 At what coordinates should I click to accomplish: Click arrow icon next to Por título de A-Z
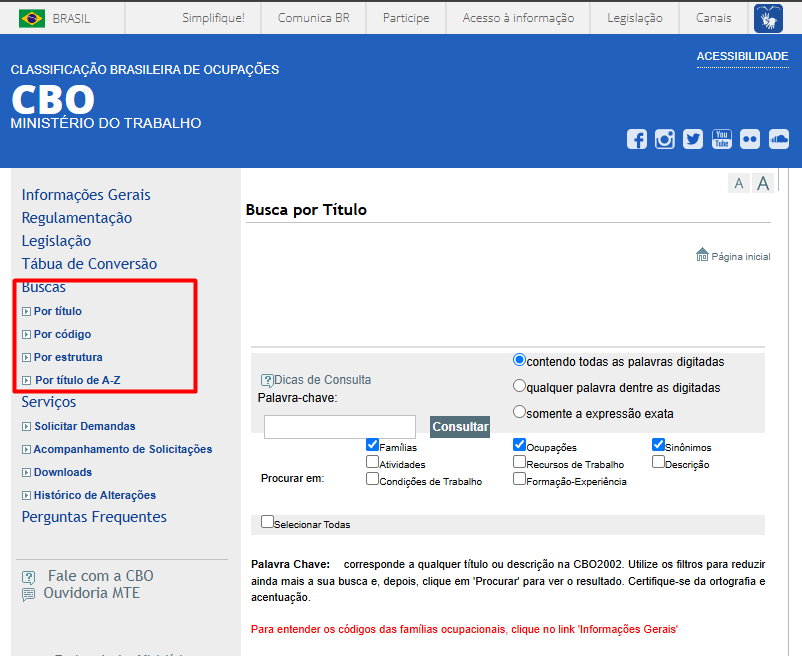point(27,380)
